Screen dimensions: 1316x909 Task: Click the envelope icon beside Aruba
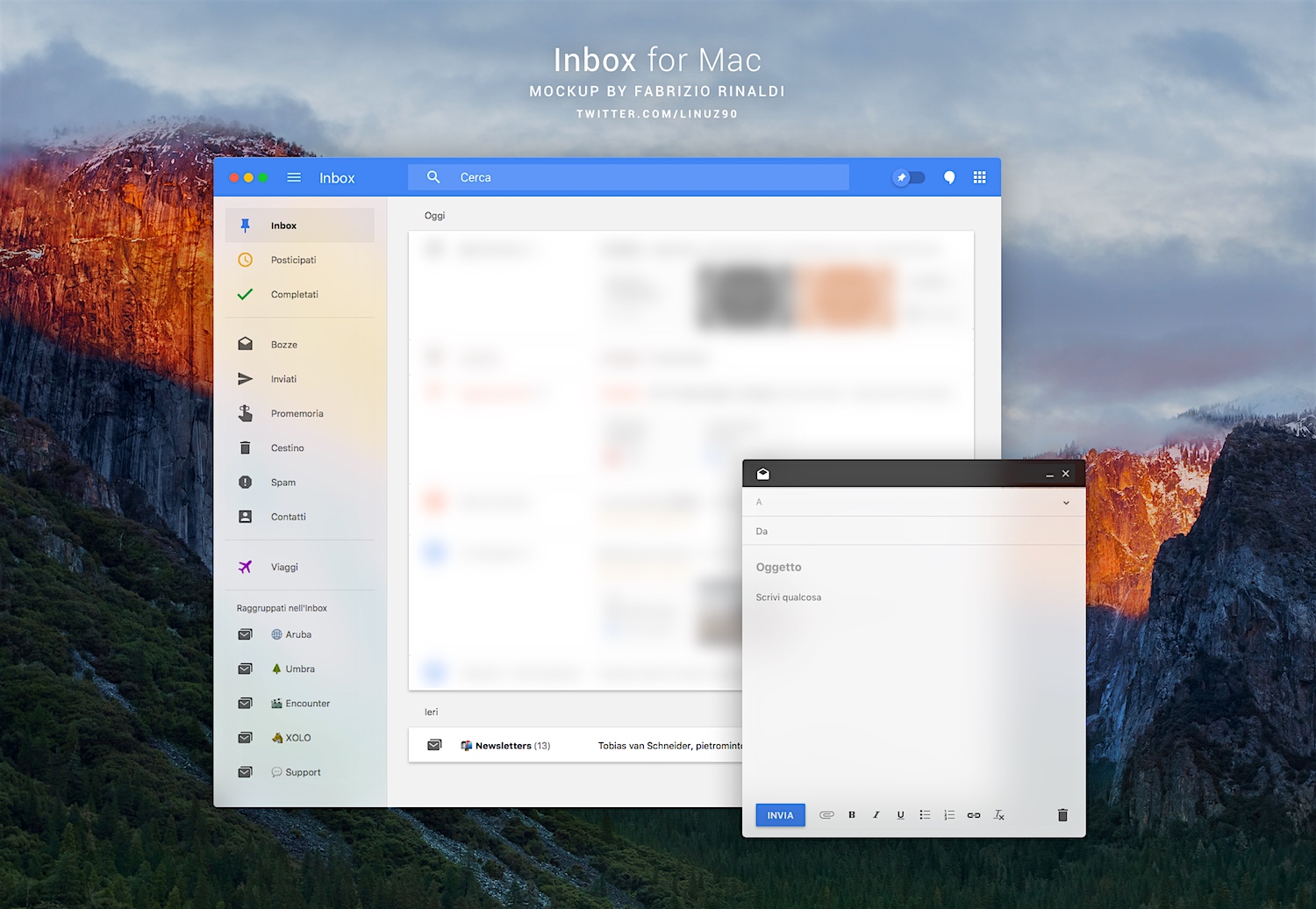[246, 634]
